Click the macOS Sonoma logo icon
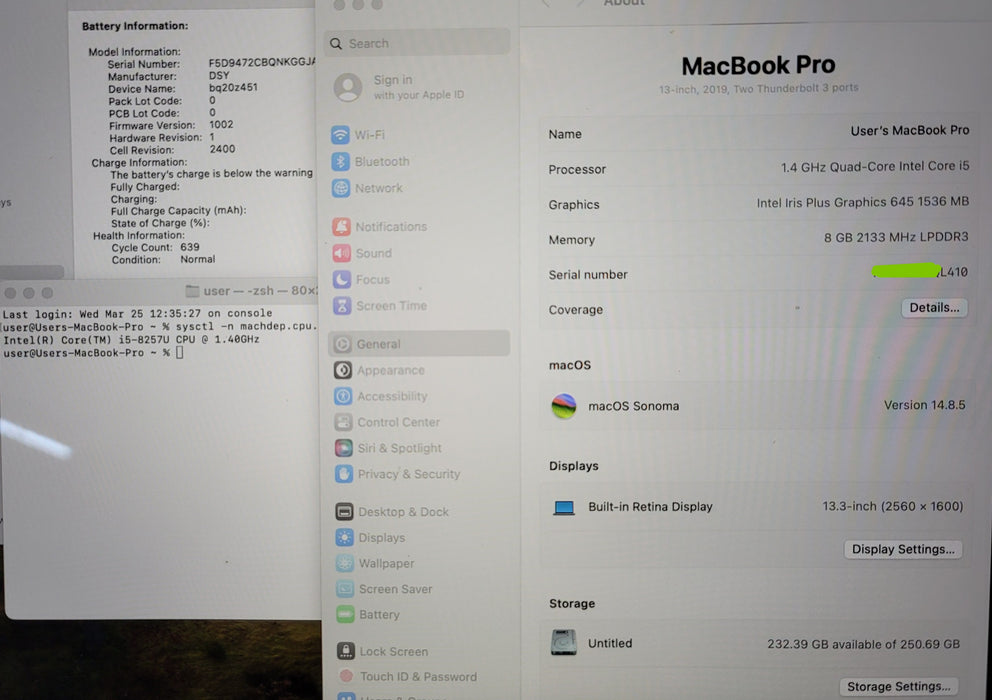The image size is (992, 700). (x=564, y=406)
